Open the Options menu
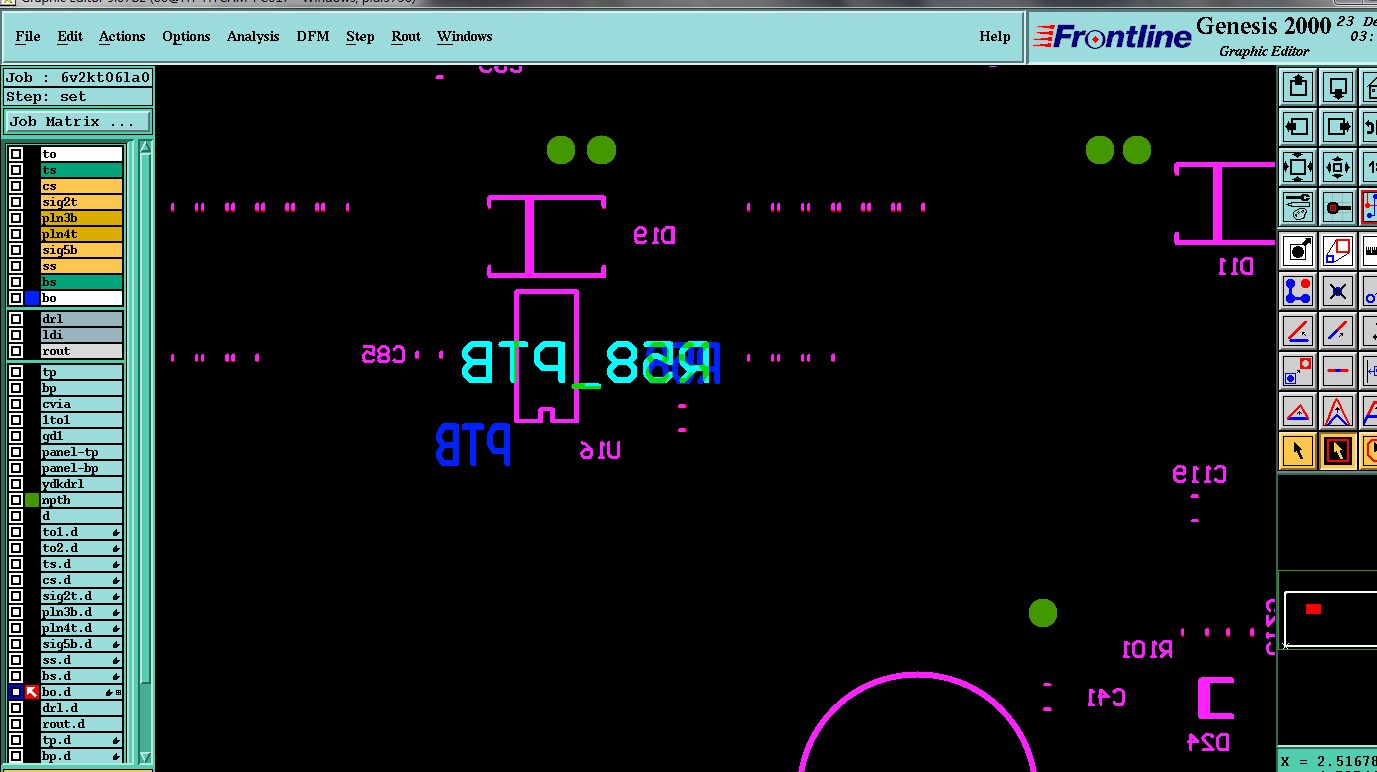Image resolution: width=1377 pixels, height=772 pixels. pyautogui.click(x=186, y=36)
